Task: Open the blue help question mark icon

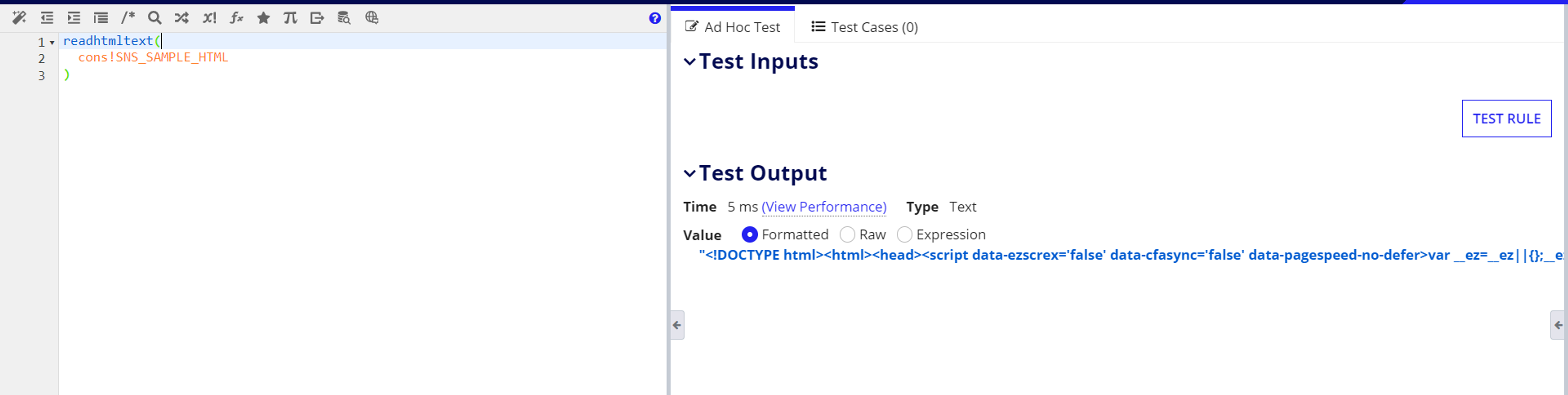Action: [x=655, y=18]
